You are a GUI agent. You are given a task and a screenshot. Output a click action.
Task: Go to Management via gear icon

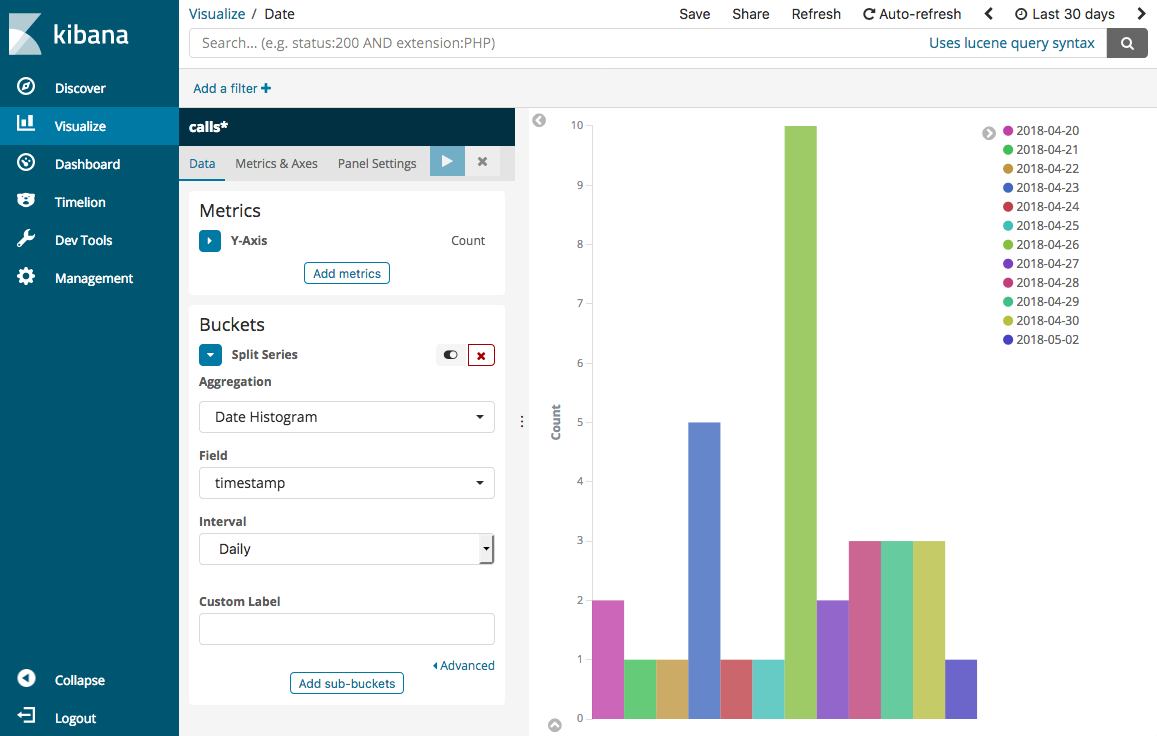pyautogui.click(x=26, y=277)
